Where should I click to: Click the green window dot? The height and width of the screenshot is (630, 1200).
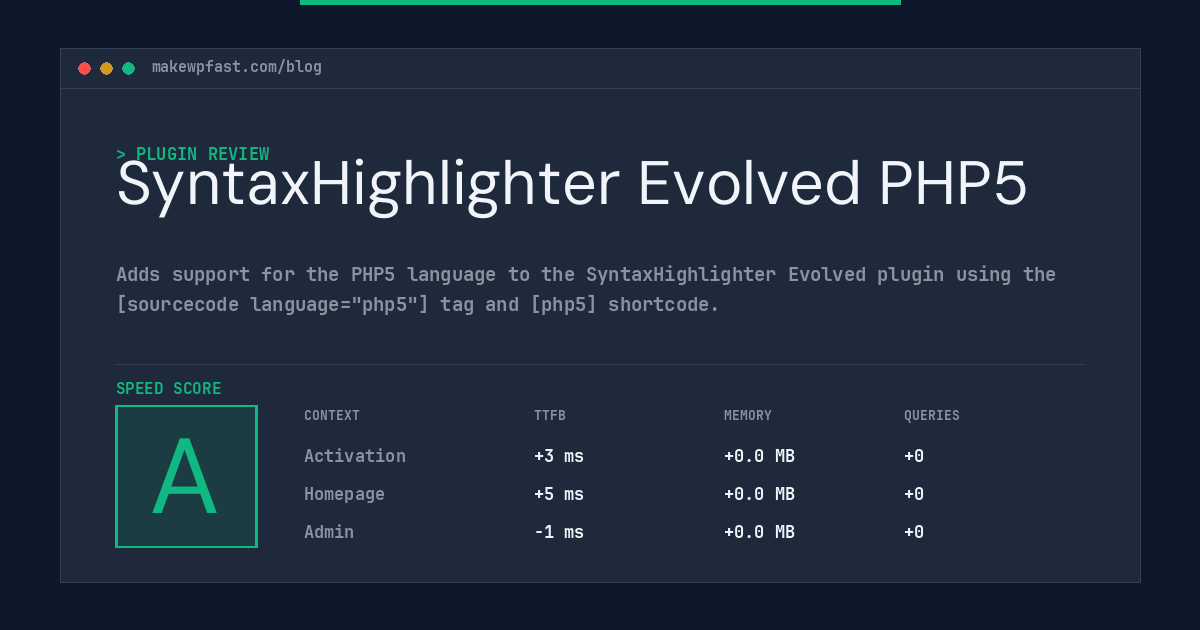(x=128, y=68)
